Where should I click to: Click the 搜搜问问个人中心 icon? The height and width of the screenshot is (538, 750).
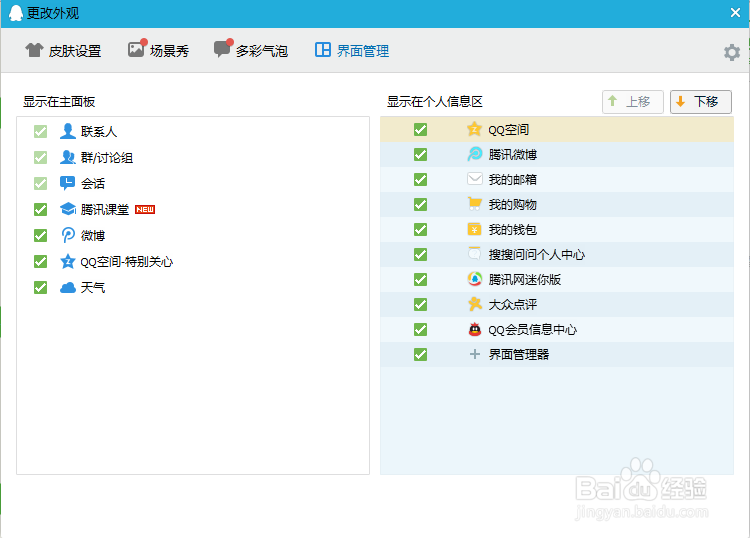474,253
